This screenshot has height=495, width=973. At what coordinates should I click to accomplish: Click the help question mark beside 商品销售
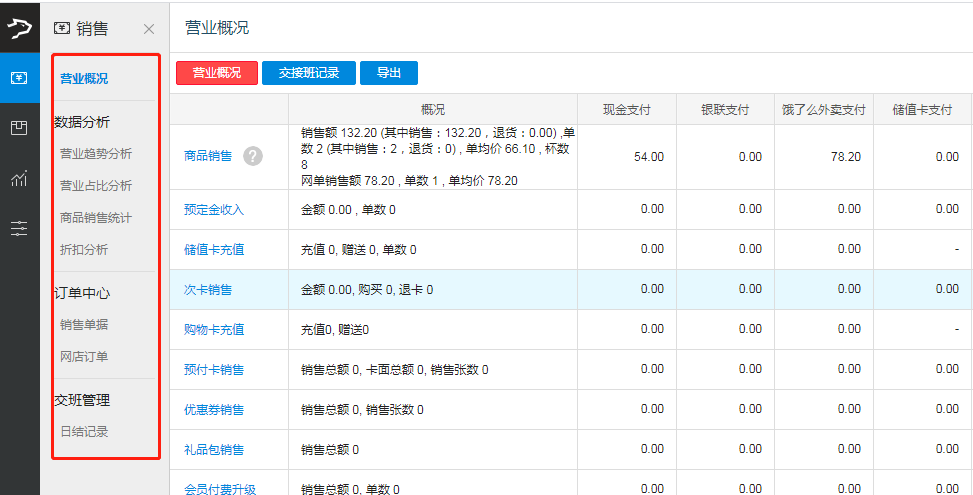pos(253,156)
